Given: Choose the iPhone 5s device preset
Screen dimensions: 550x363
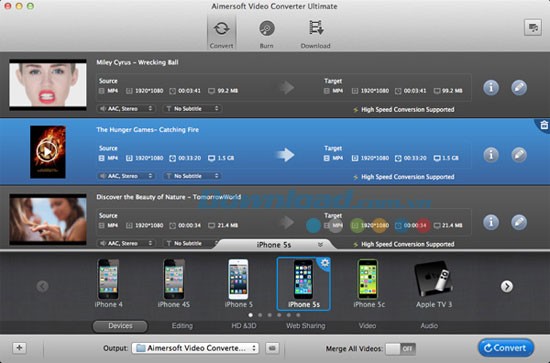Looking at the screenshot, I should (x=303, y=284).
